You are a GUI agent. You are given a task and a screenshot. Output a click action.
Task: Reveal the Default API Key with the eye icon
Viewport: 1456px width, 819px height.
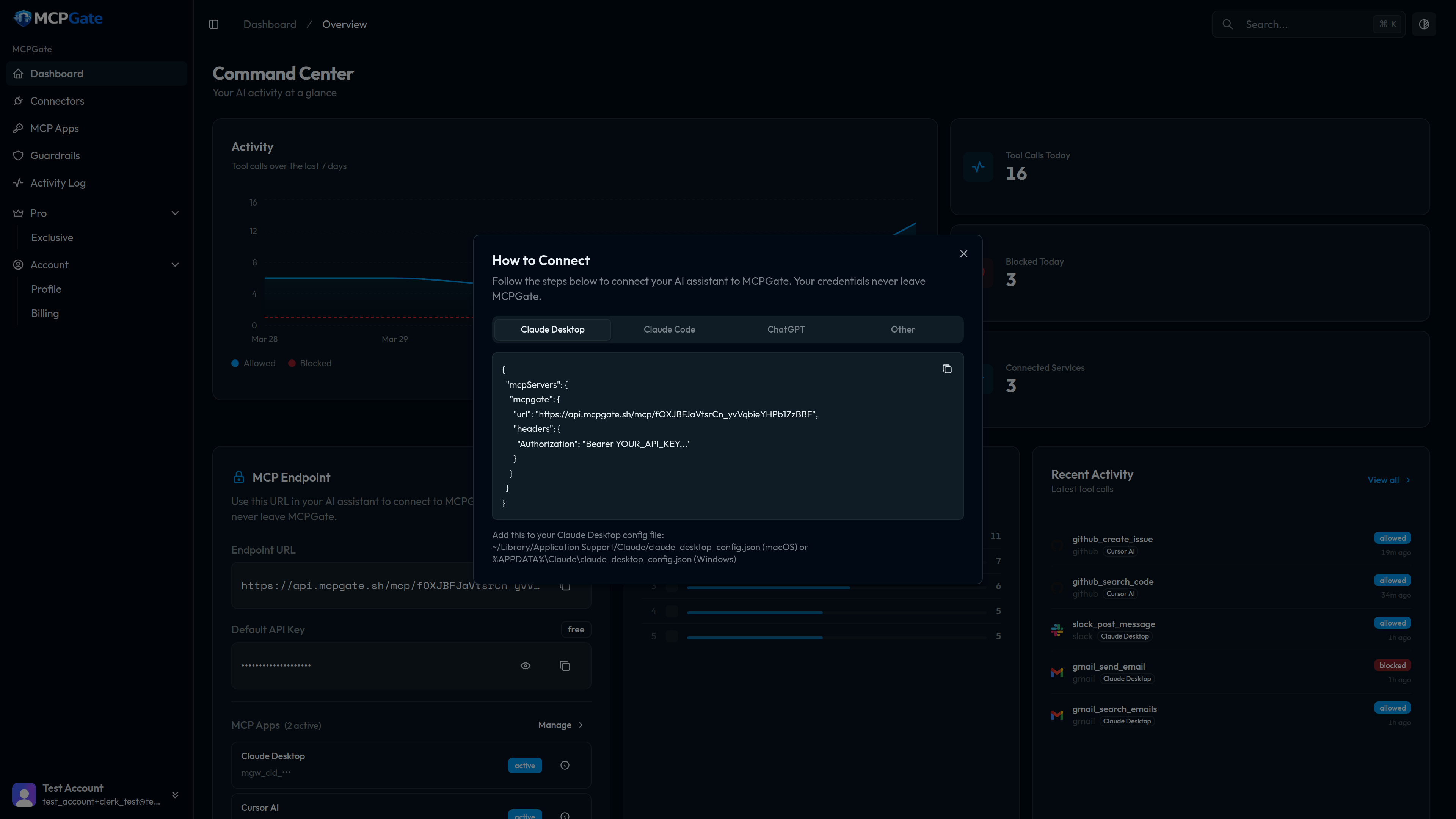tap(525, 666)
